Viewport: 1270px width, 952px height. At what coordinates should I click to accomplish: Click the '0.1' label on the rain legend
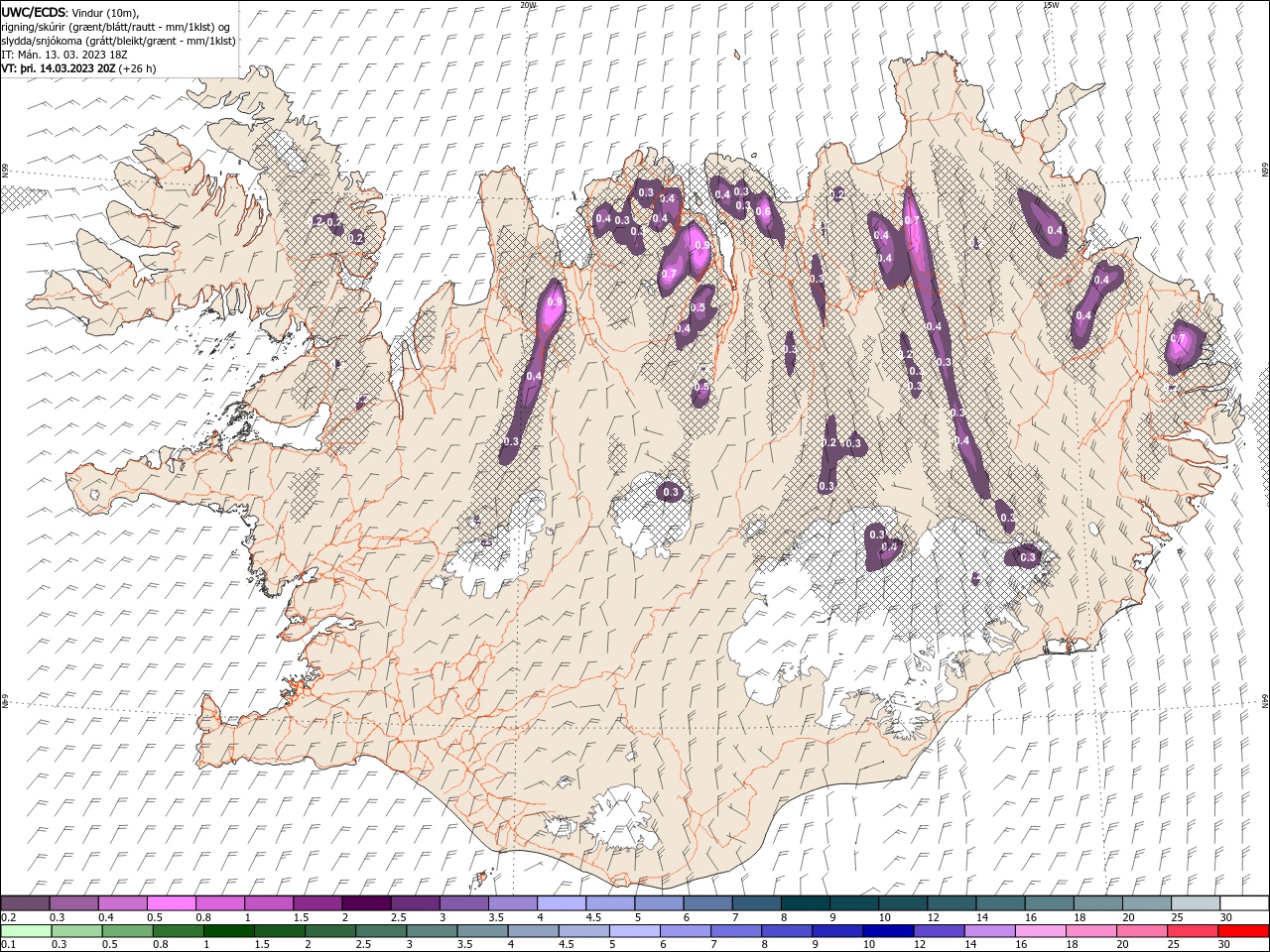[x=8, y=945]
